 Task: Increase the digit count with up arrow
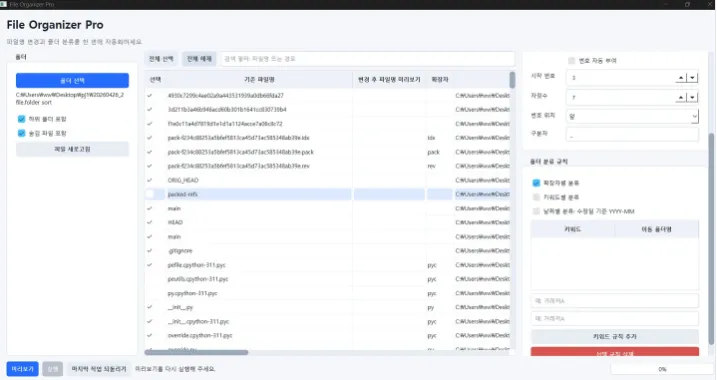click(x=681, y=97)
